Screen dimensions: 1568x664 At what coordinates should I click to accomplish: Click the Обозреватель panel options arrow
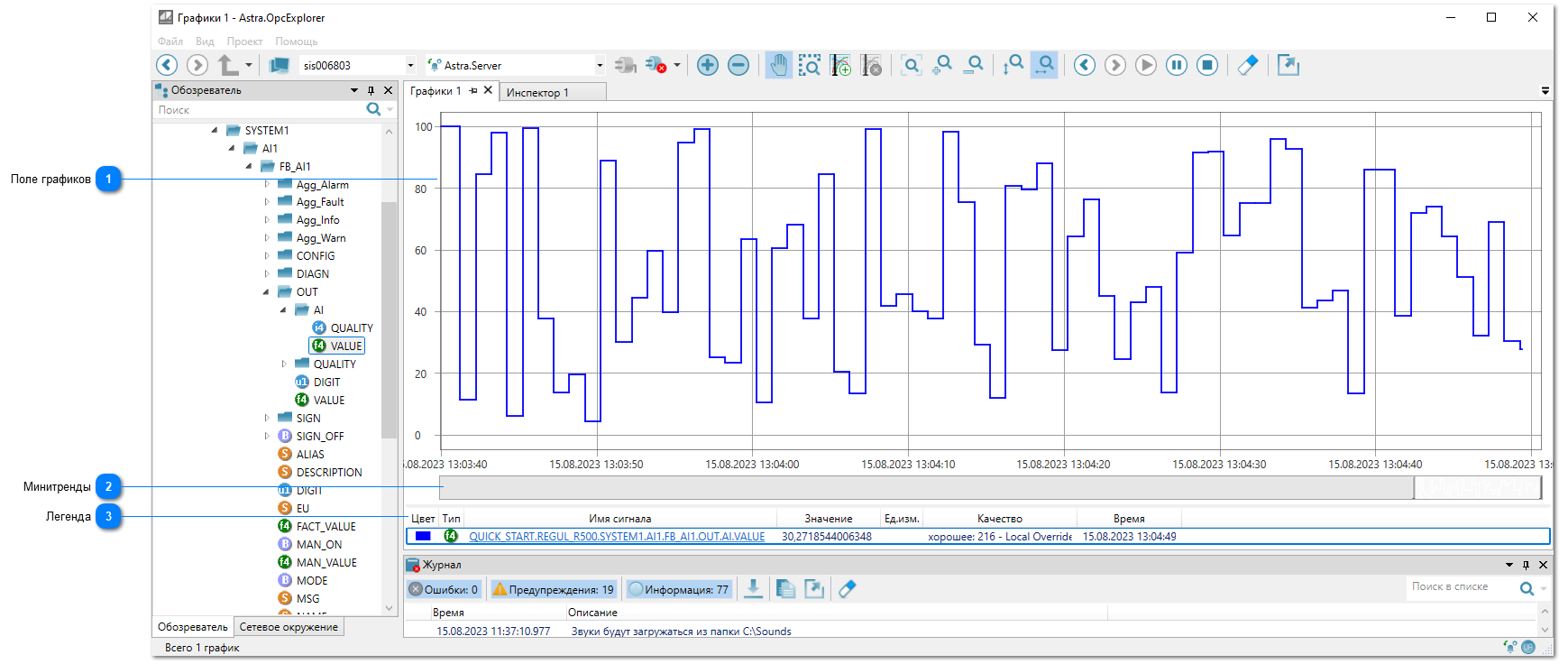click(354, 90)
